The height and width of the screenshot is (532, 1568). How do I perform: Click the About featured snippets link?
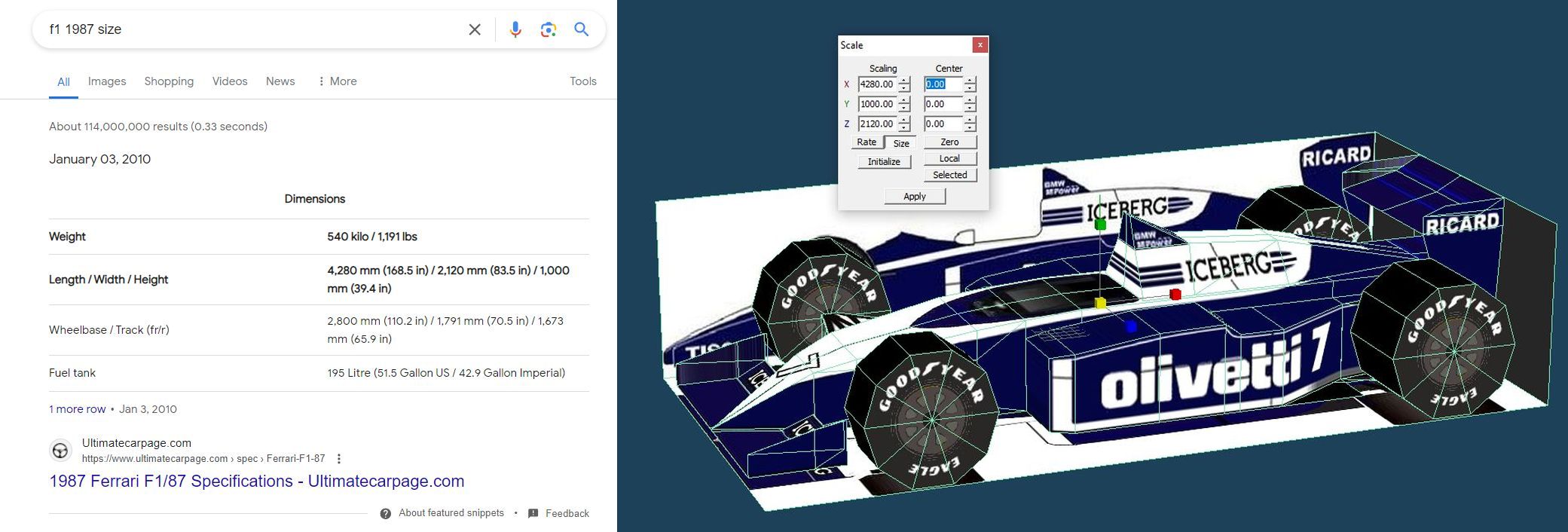coord(451,513)
